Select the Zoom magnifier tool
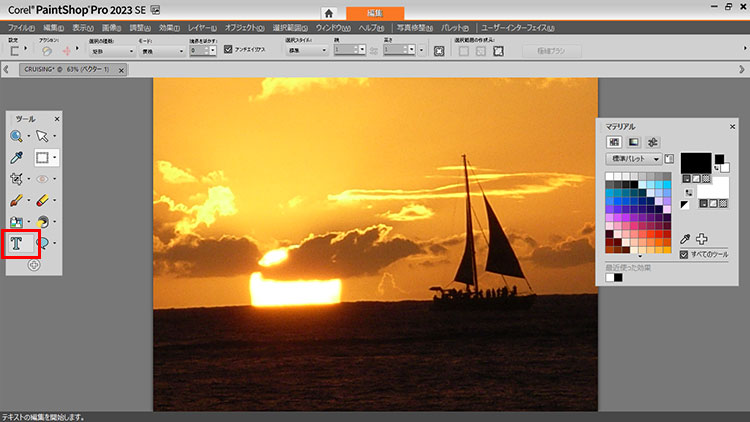This screenshot has width=750, height=422. (17, 135)
